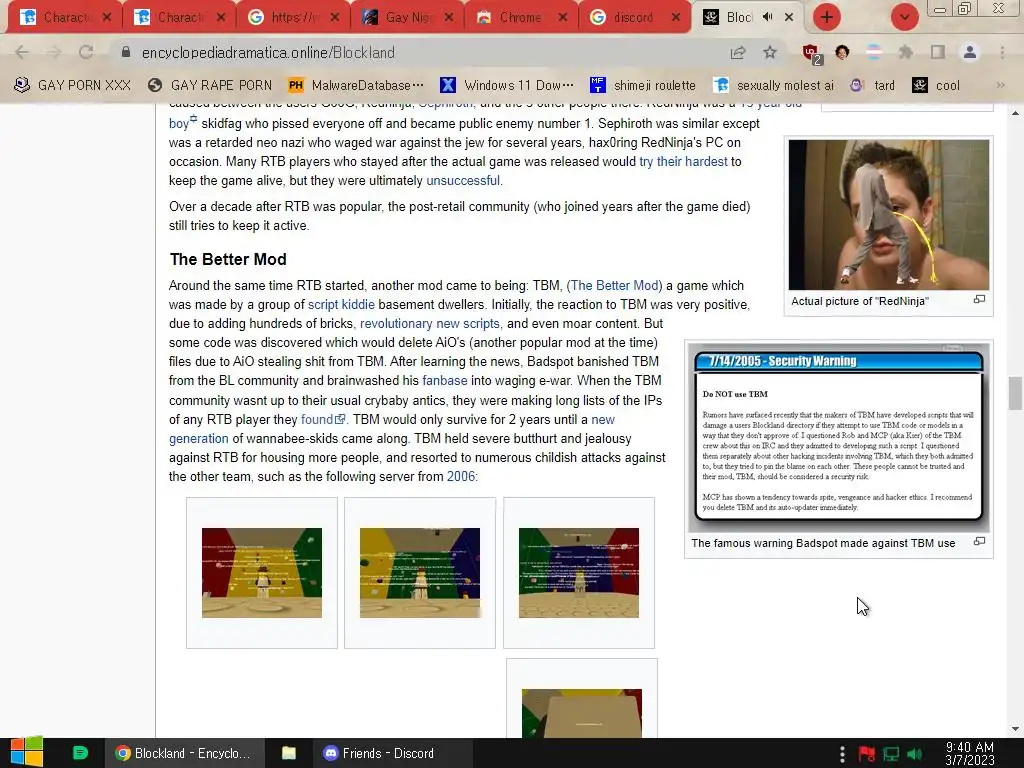Open the volume control in the tray
The height and width of the screenshot is (768, 1024).
coord(914,754)
